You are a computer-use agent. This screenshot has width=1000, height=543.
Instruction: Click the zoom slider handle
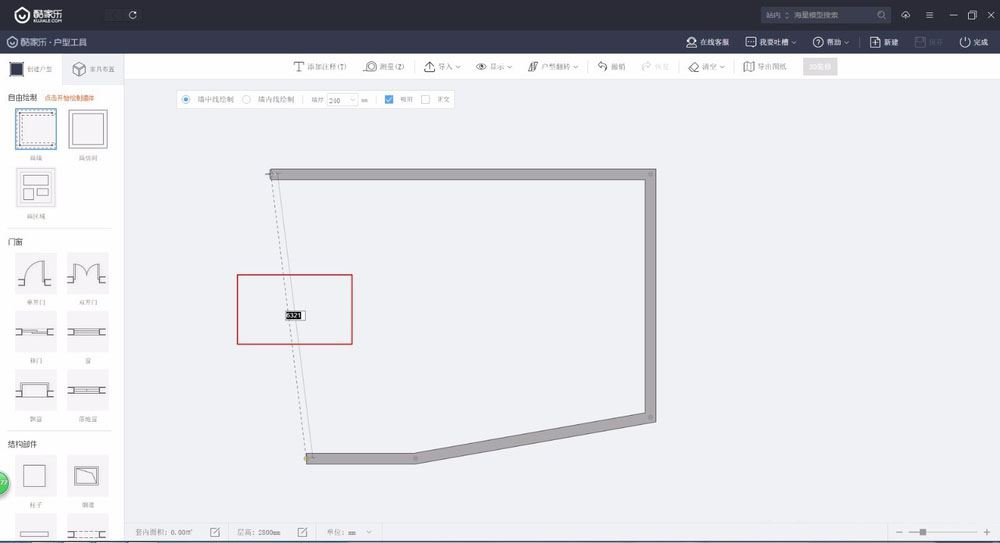[922, 532]
